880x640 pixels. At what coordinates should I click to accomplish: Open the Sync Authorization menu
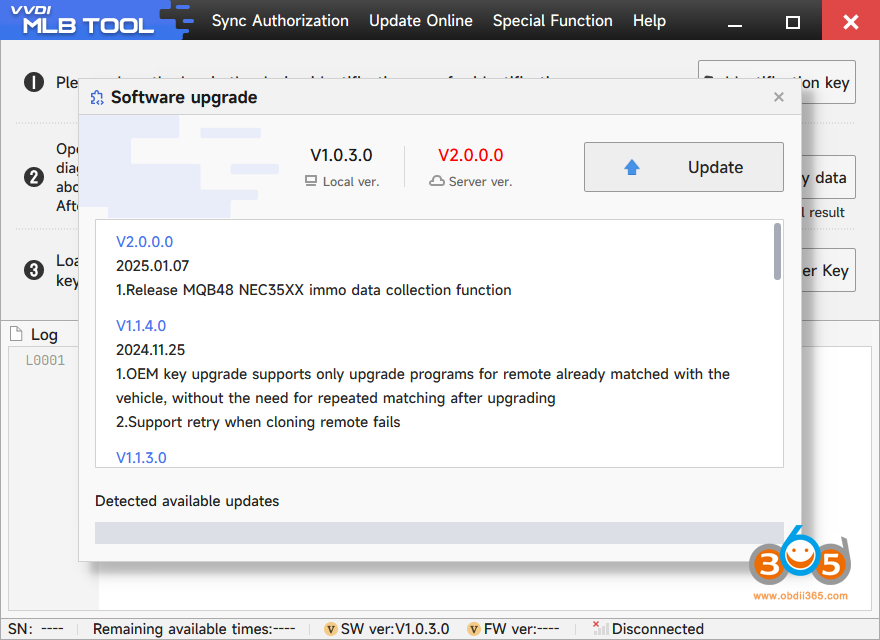coord(280,21)
